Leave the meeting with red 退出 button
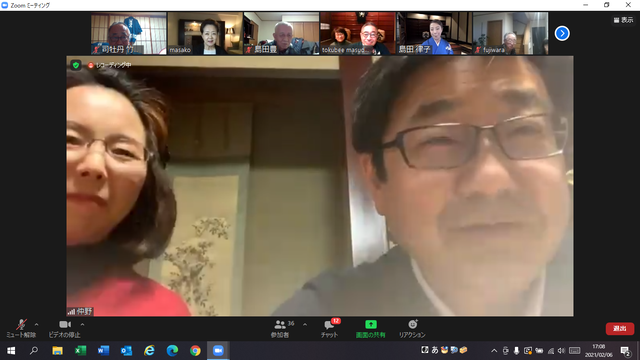 (x=620, y=329)
